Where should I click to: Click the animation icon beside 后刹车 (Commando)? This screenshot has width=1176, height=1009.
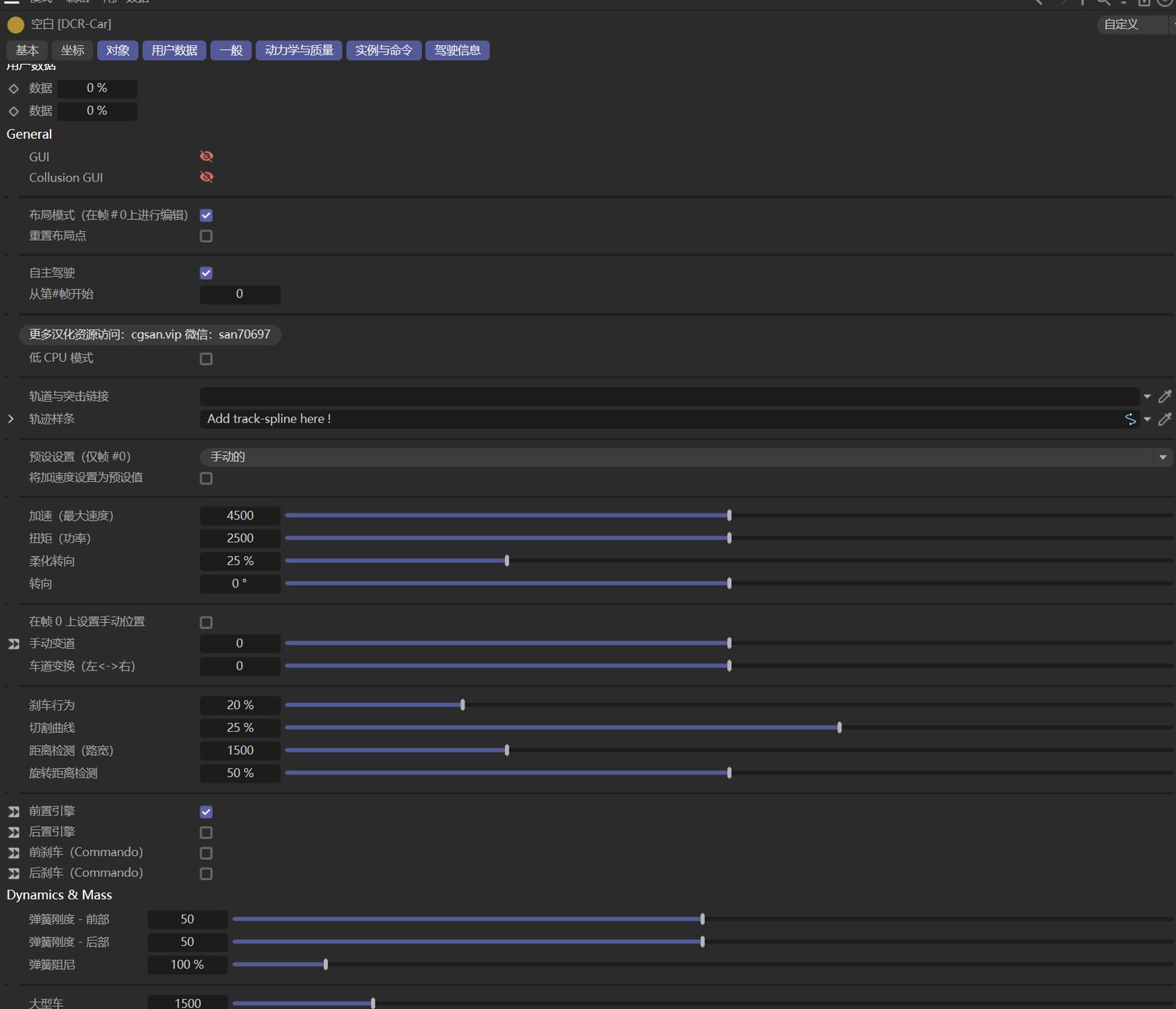point(13,874)
